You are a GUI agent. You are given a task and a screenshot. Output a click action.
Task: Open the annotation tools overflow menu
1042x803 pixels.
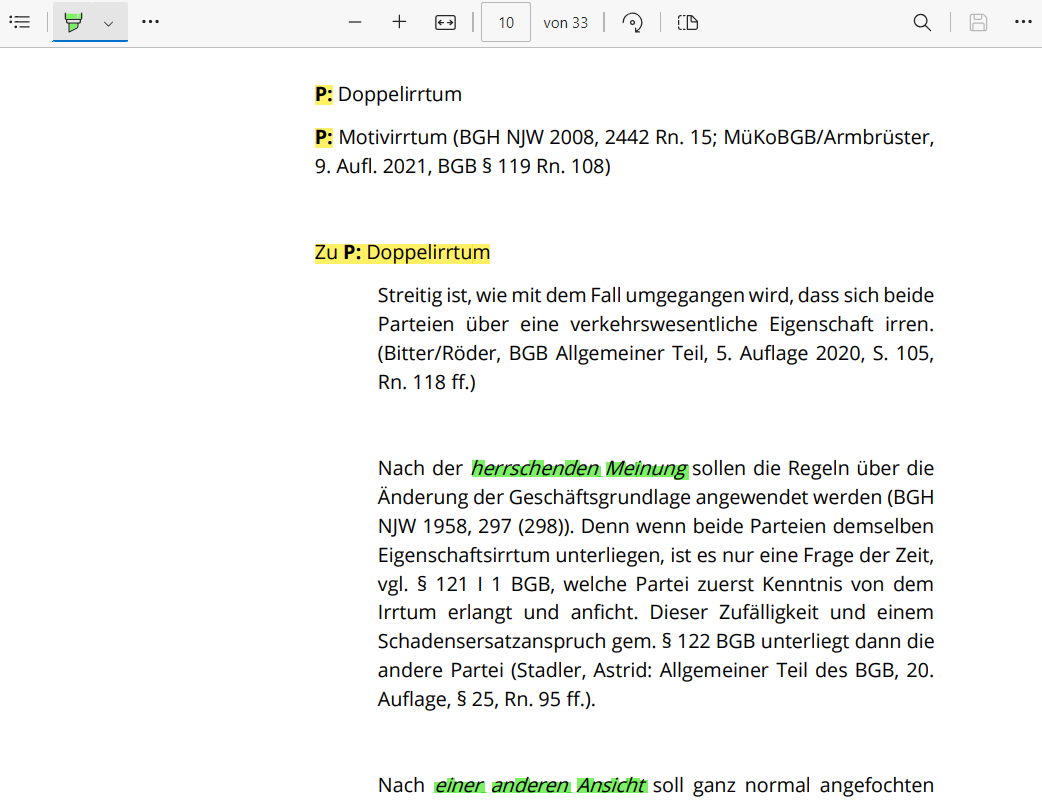click(x=150, y=22)
